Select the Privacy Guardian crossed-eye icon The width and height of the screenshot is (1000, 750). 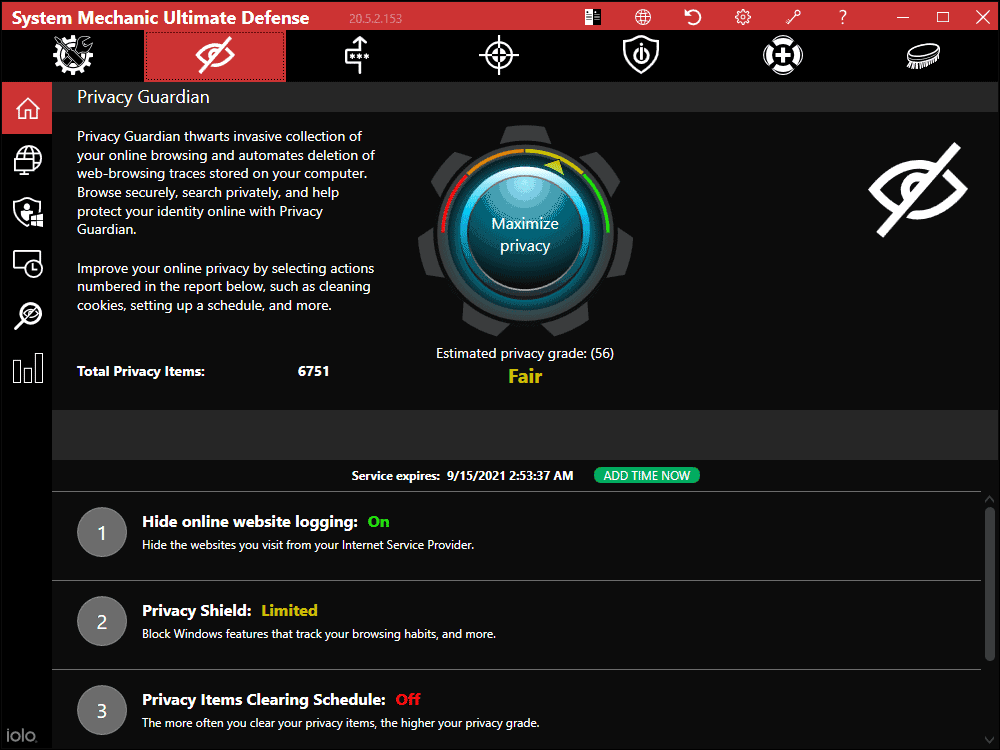[x=214, y=55]
